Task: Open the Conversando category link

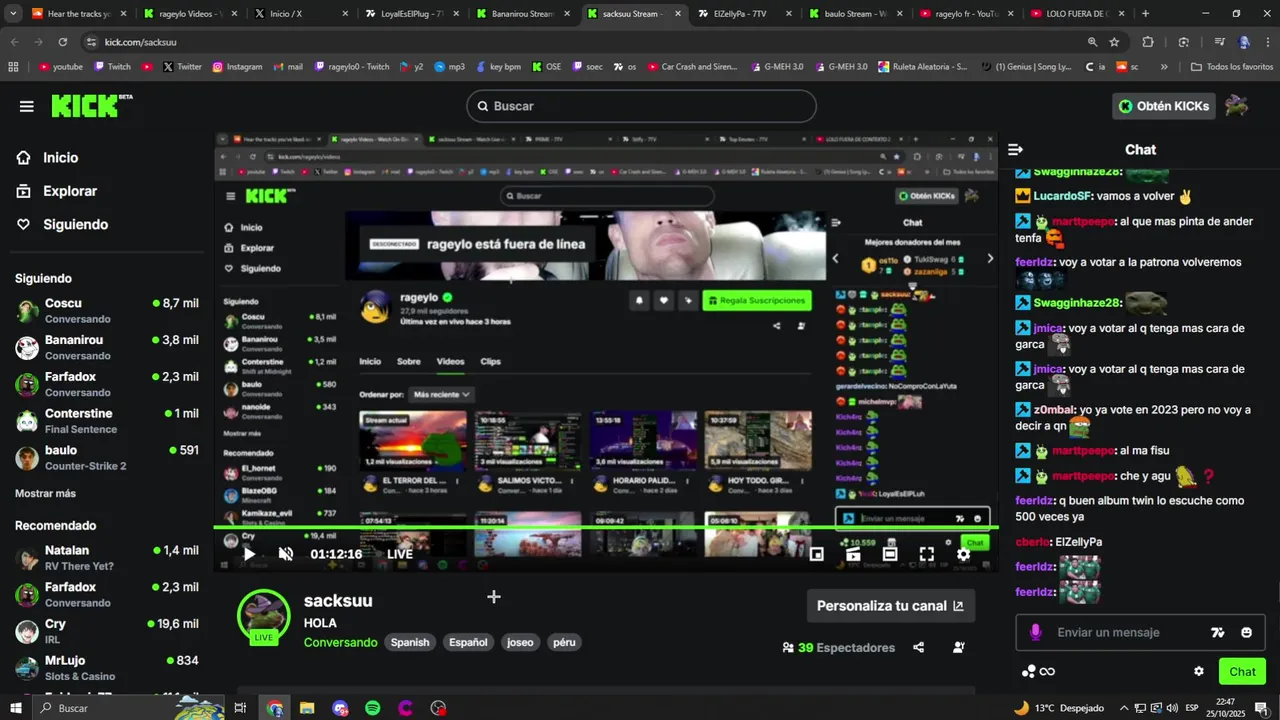Action: pos(341,642)
